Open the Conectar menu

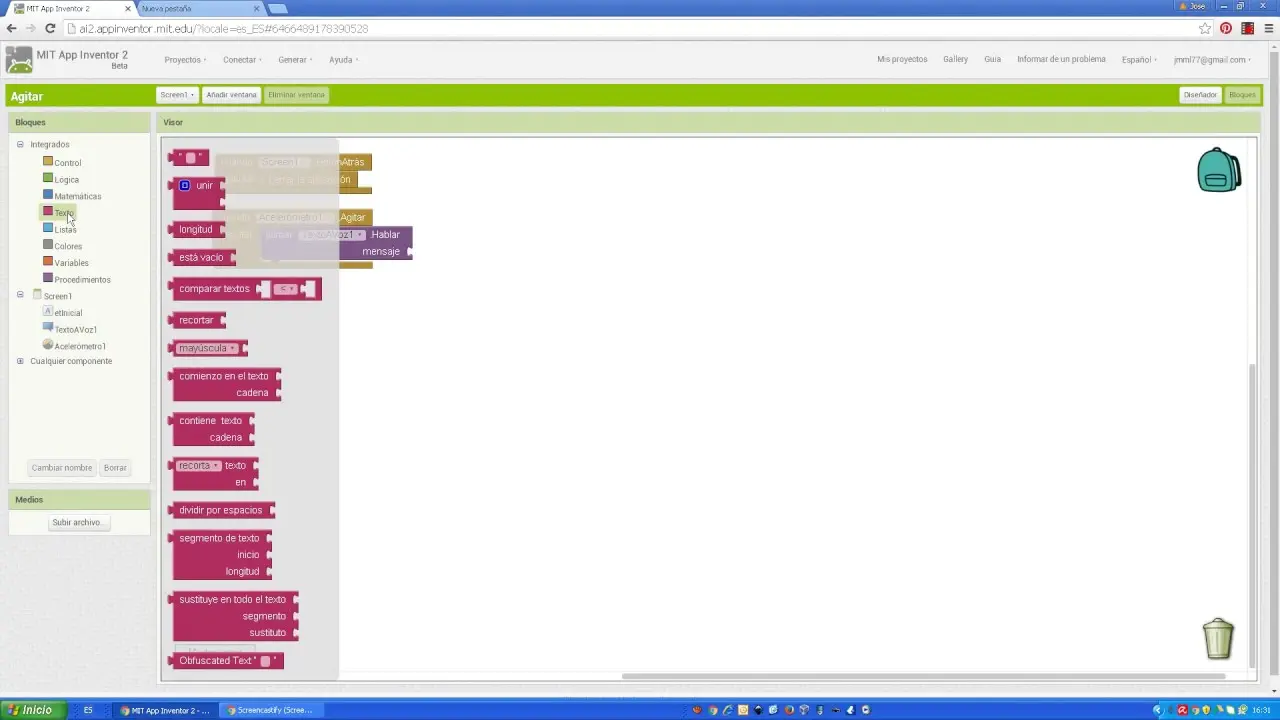pos(242,60)
